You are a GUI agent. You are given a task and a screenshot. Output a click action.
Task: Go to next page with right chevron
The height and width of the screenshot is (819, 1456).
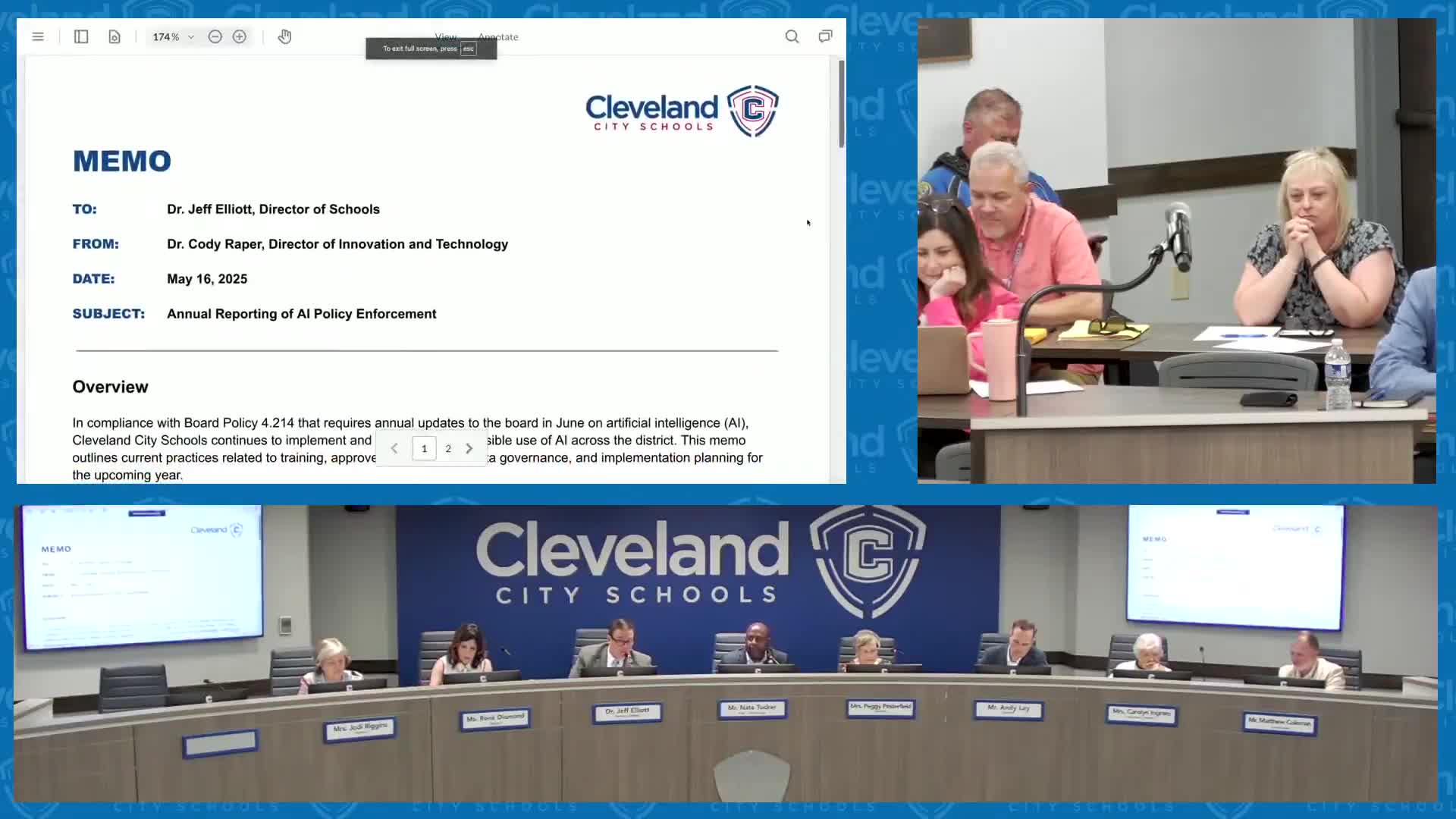click(x=469, y=448)
